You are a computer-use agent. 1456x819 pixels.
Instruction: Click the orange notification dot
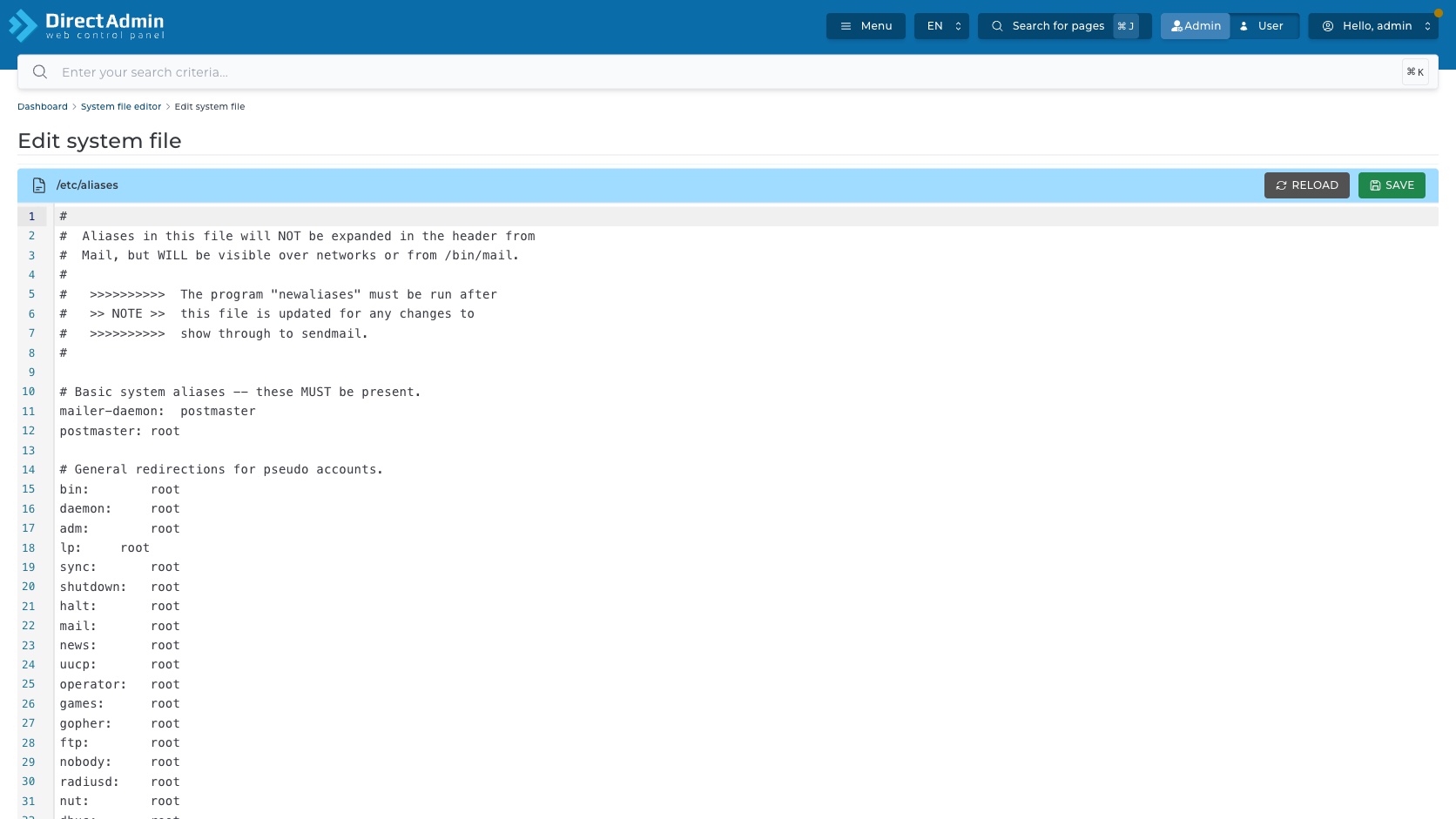coord(1439,13)
